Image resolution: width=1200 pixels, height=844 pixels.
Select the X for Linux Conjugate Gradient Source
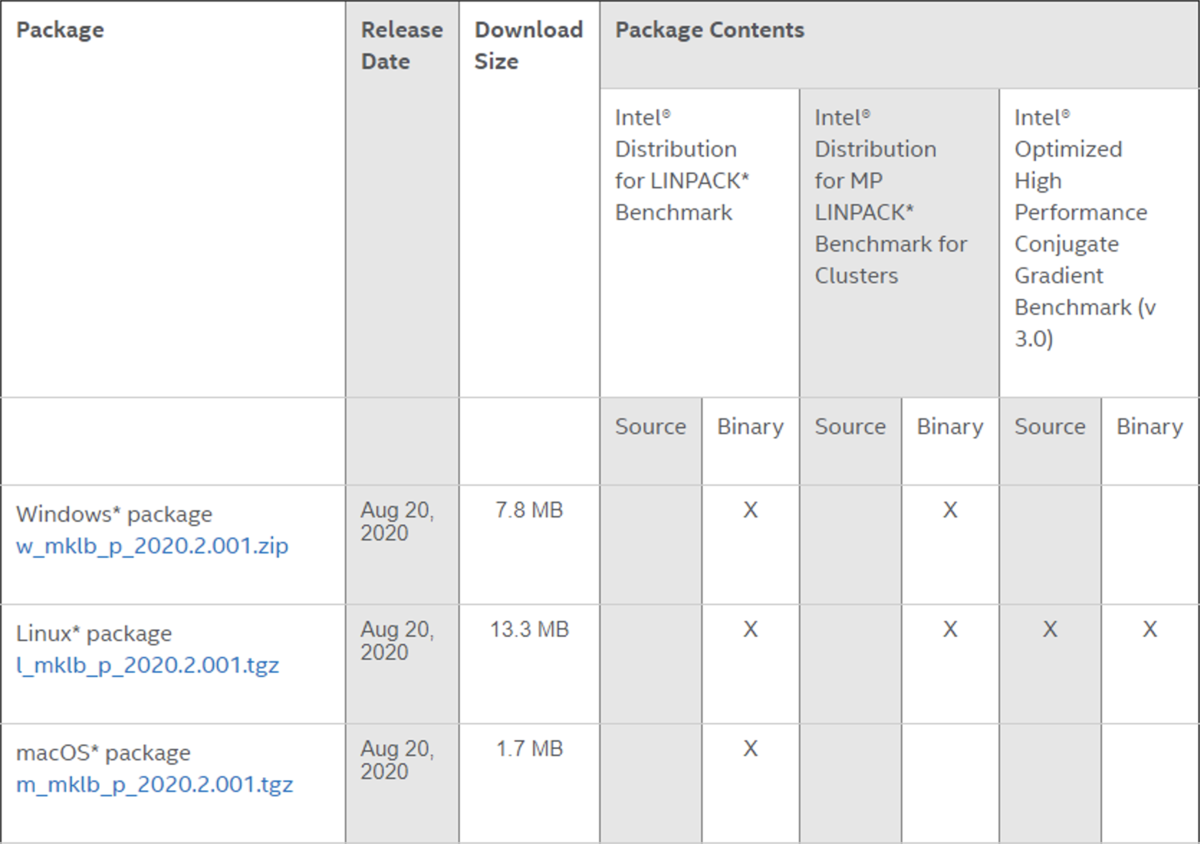(x=1050, y=629)
